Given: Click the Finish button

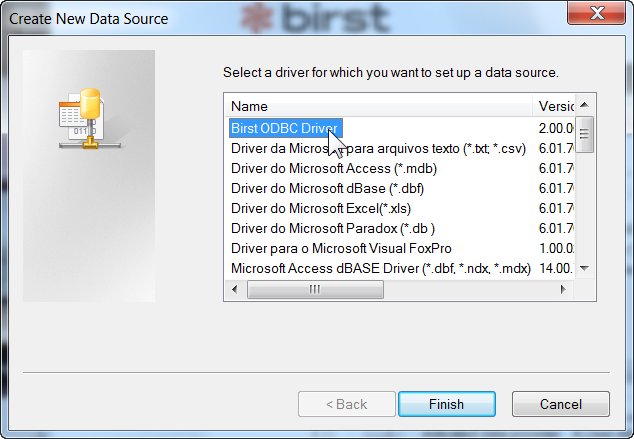Looking at the screenshot, I should (447, 404).
